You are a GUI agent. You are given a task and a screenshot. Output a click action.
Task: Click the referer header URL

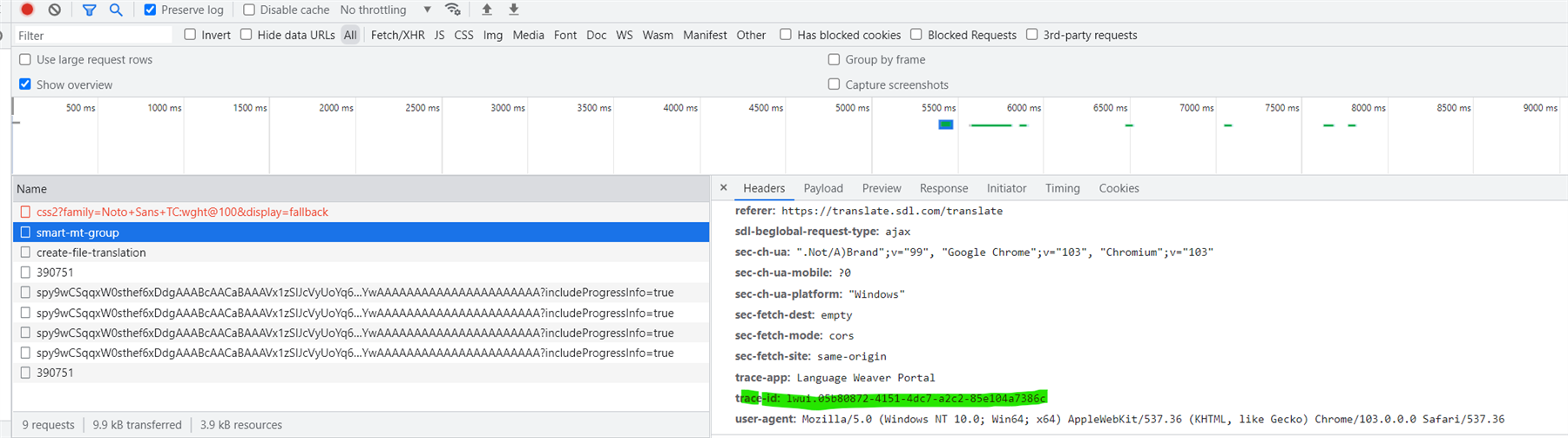(892, 211)
